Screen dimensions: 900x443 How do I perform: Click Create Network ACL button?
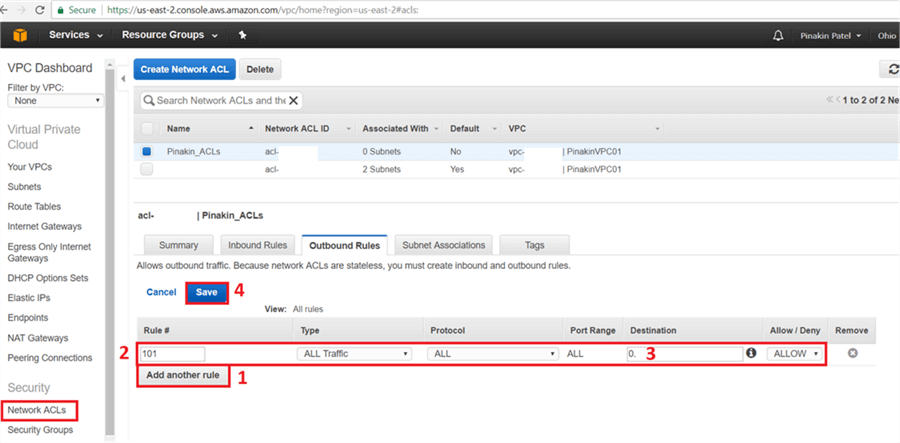pos(185,69)
